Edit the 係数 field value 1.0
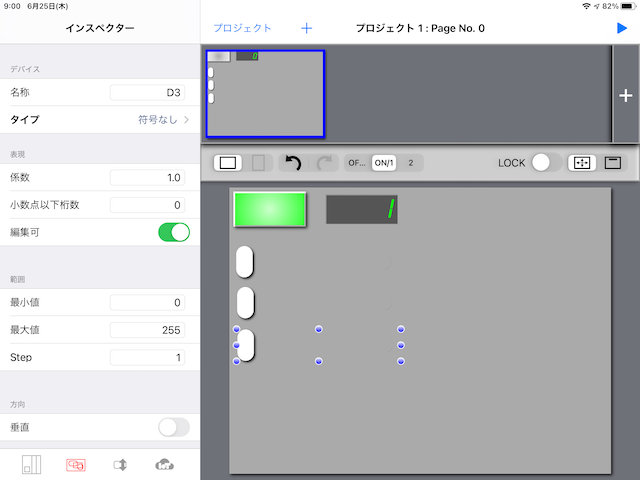Image resolution: width=640 pixels, height=480 pixels. (x=147, y=178)
